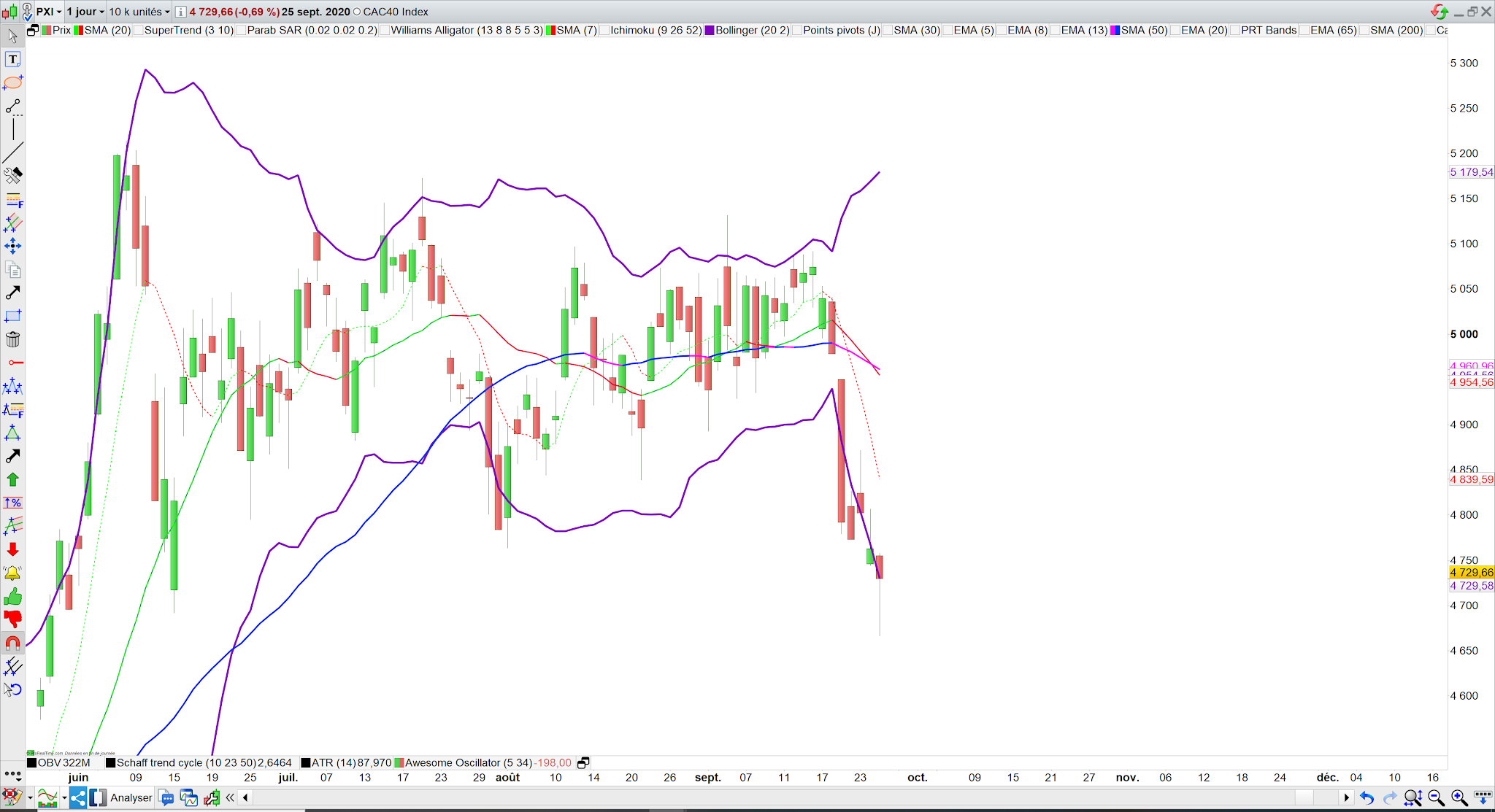Click the brackets icon beside Analyser

99,797
